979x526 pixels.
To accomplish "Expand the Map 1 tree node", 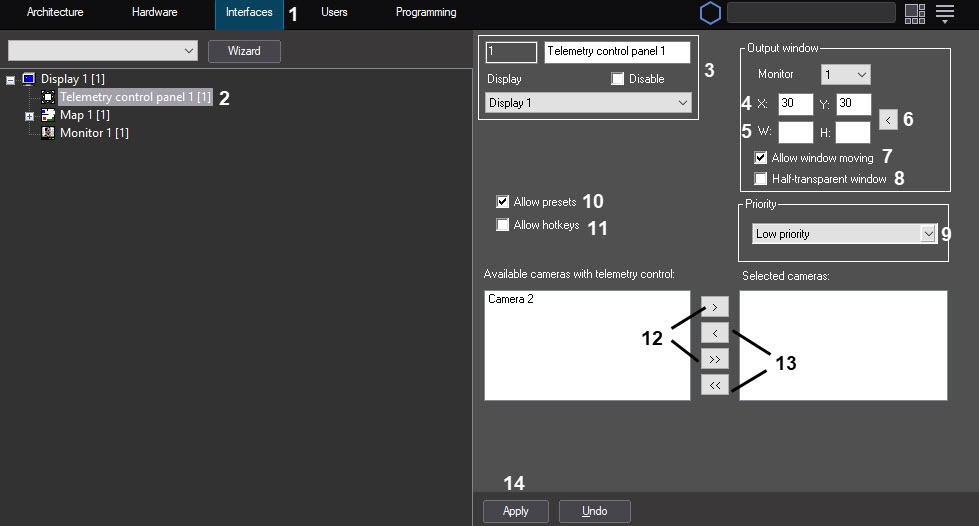I will tap(29, 116).
